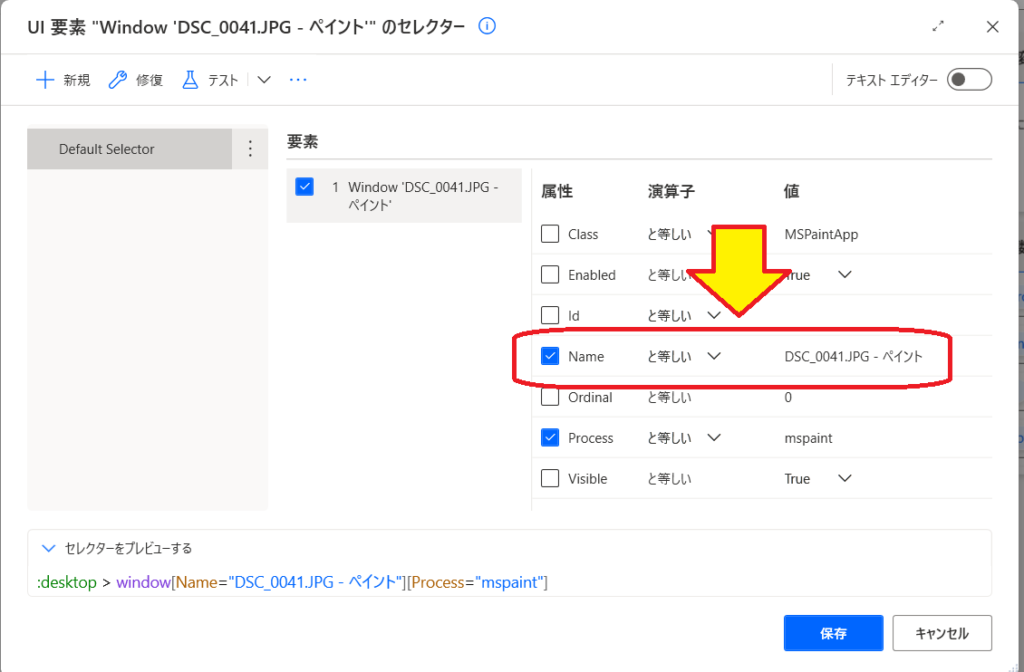Screen dimensions: 1024x672
Task: Click the キャンセル button
Action: click(942, 633)
